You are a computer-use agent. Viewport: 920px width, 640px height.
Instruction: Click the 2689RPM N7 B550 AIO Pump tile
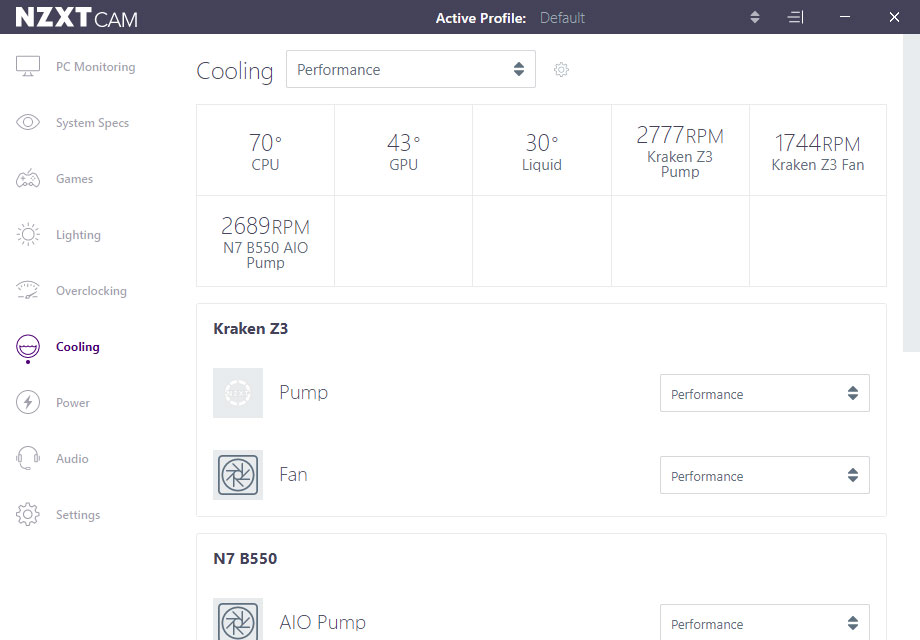point(265,241)
